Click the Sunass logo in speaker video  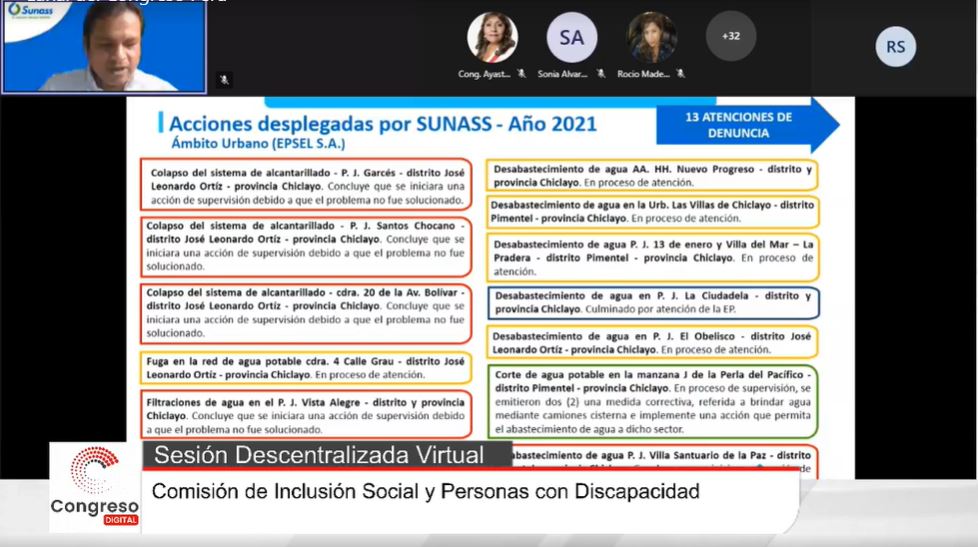(31, 11)
